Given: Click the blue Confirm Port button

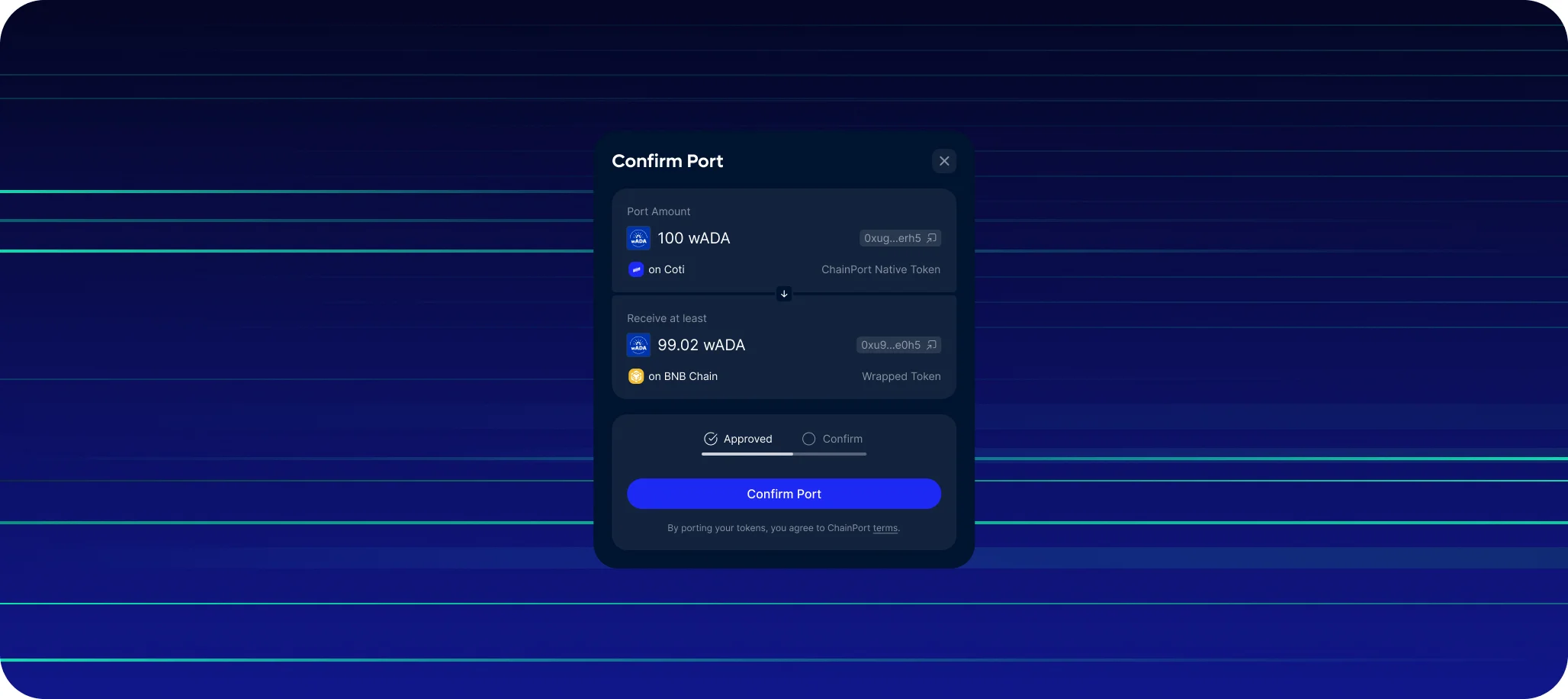Looking at the screenshot, I should 784,494.
